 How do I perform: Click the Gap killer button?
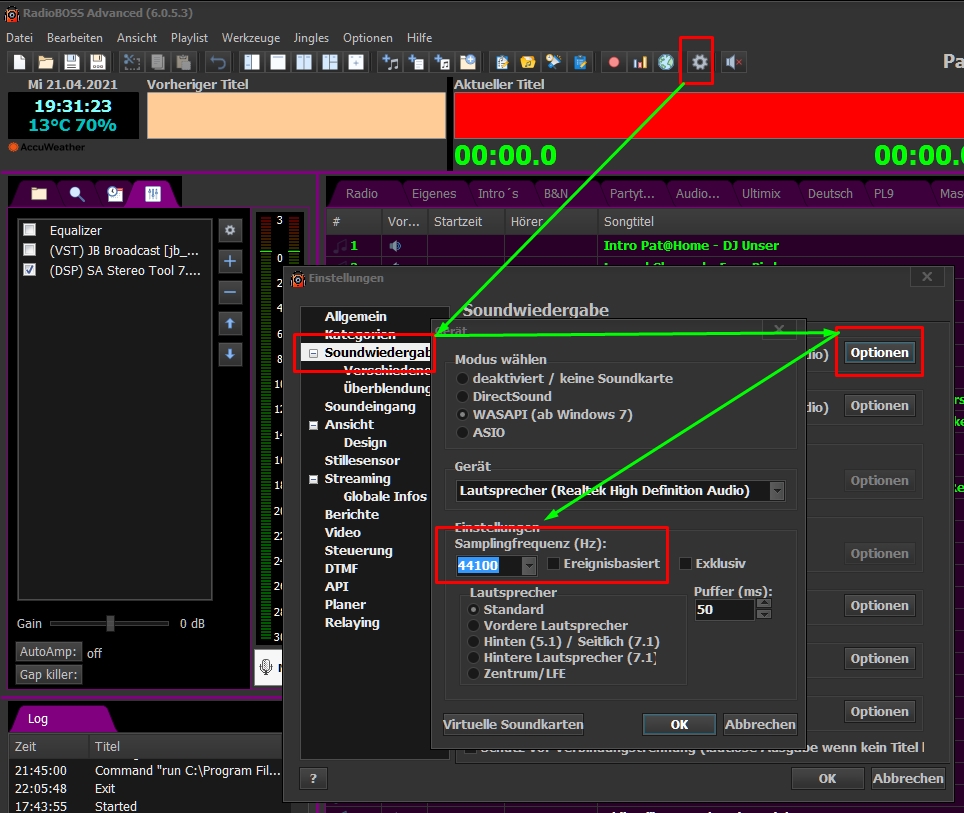pos(49,675)
